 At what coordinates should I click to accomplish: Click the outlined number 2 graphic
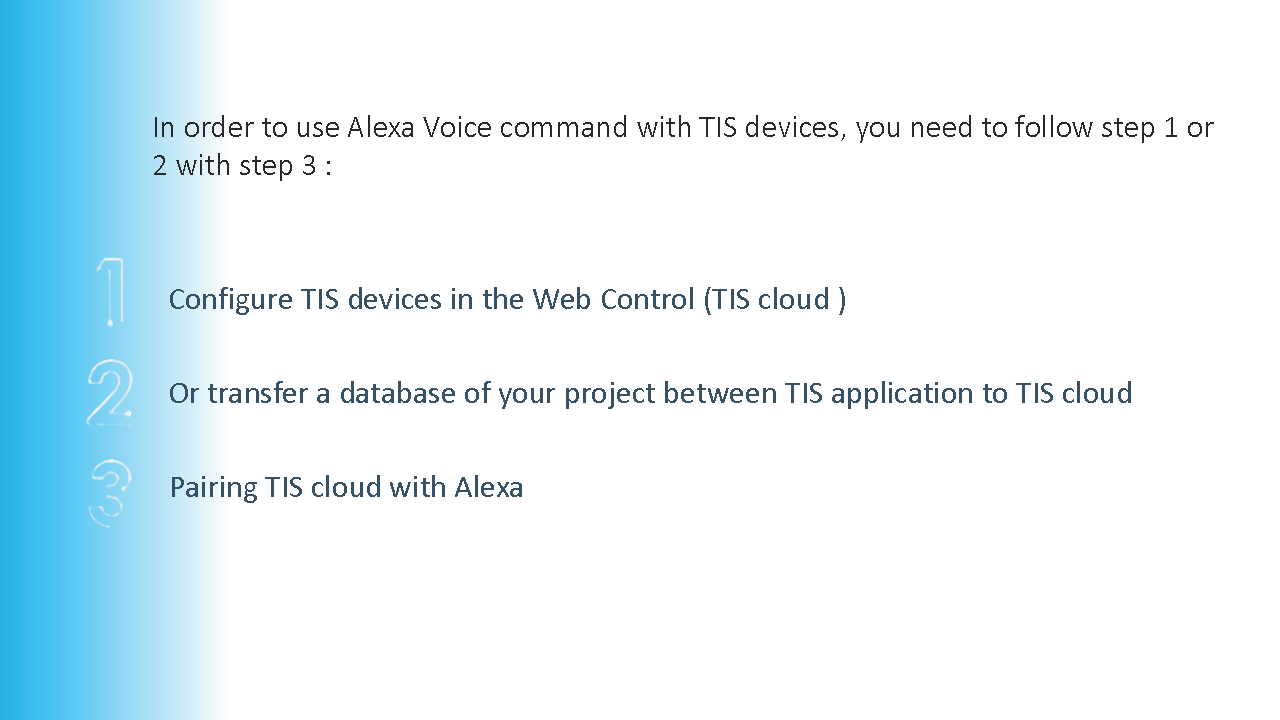click(110, 393)
